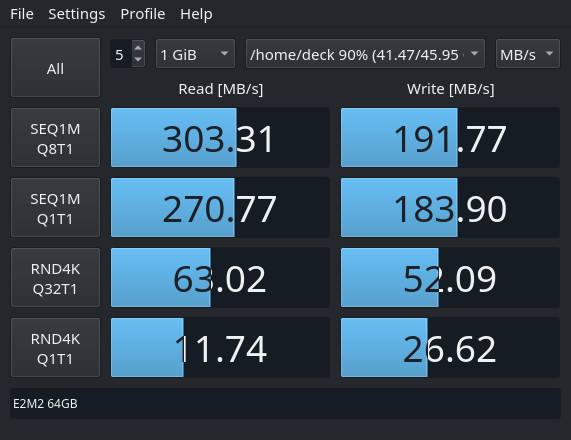Open the File menu
Screen dimensions: 571x440
22,14
